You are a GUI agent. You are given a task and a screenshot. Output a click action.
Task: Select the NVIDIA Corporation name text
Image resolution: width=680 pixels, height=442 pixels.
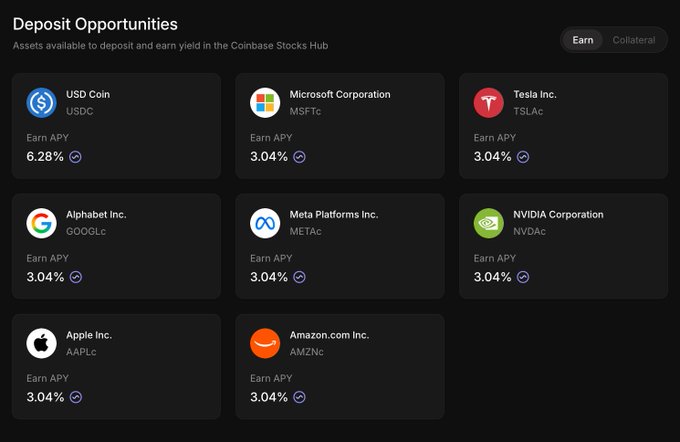[x=558, y=214]
